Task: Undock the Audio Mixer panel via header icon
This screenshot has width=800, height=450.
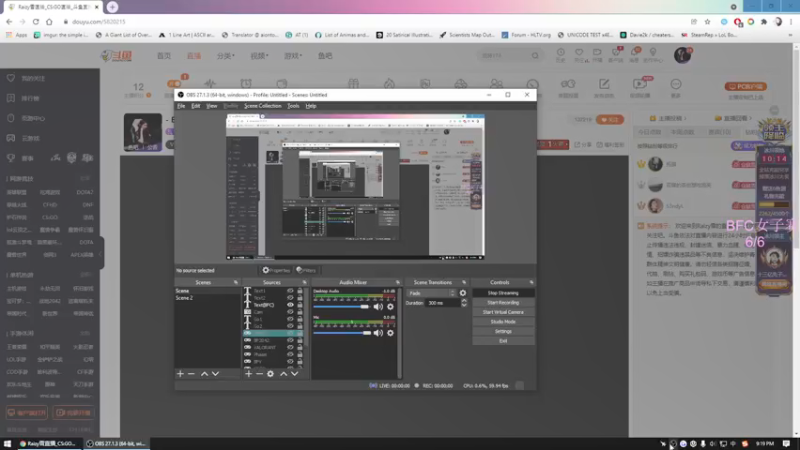Action: (x=398, y=282)
